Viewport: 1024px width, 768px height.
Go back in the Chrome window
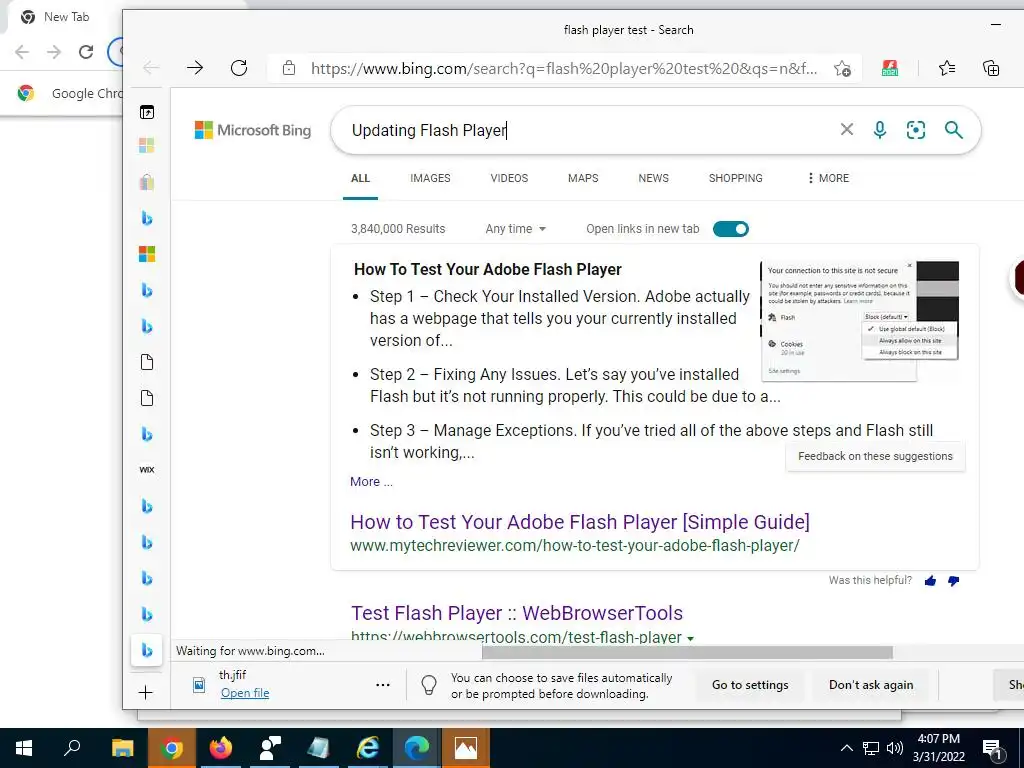[22, 52]
